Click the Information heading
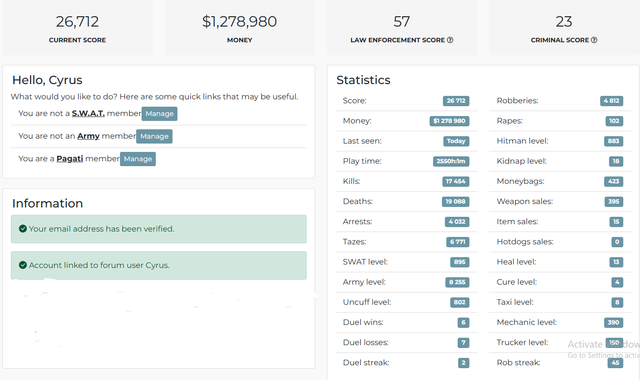Screen dimensions: 640x380 [47, 203]
